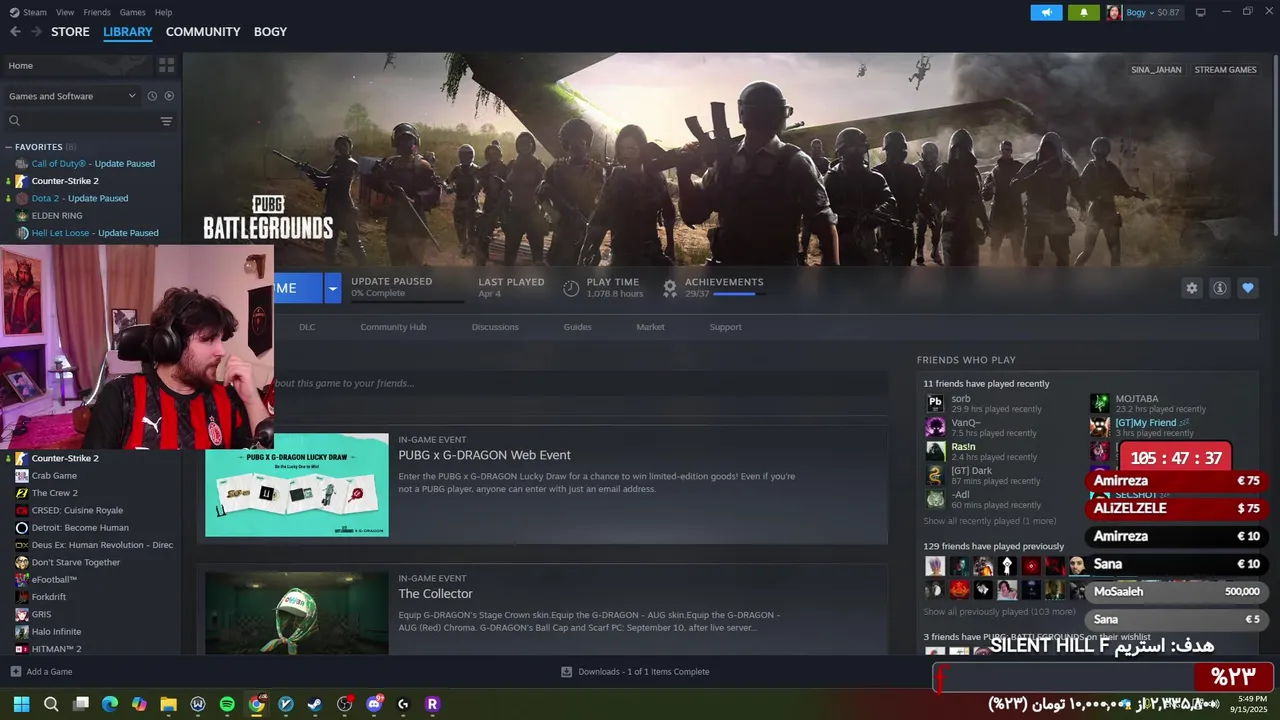Image resolution: width=1280 pixels, height=720 pixels.
Task: Open the play button dropdown arrow
Action: [x=332, y=288]
